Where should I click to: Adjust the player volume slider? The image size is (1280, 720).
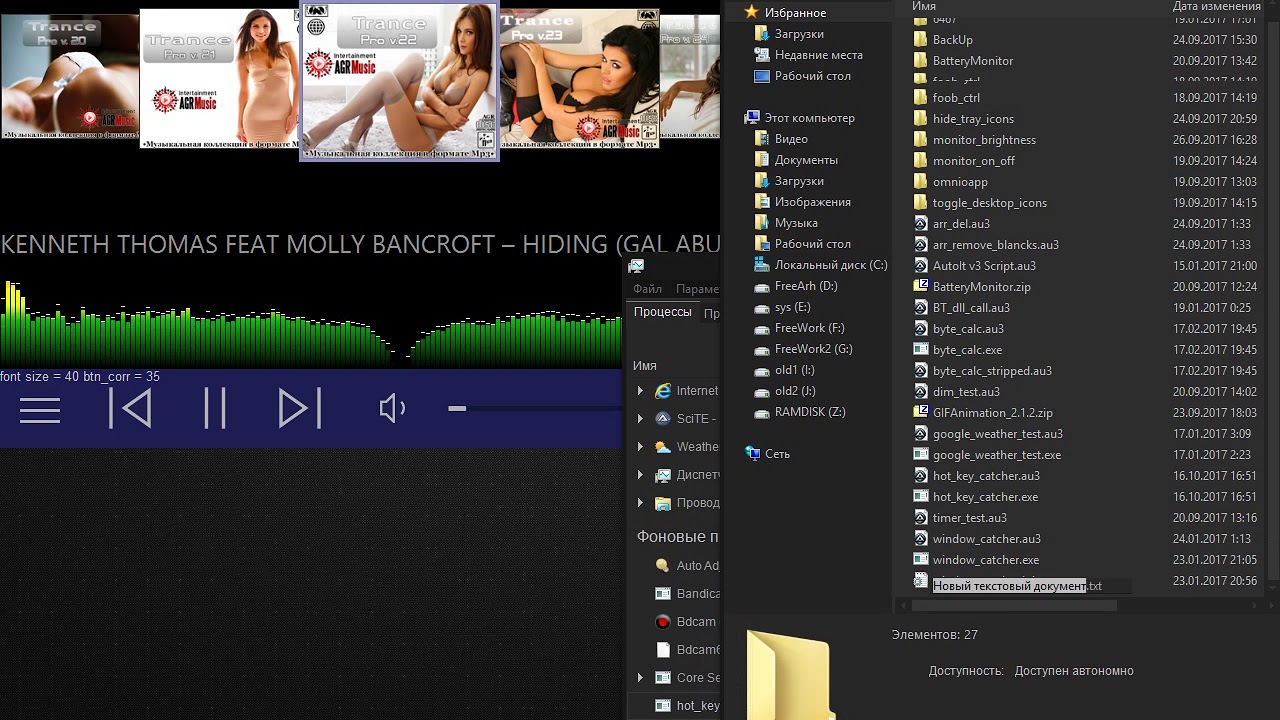pos(535,408)
